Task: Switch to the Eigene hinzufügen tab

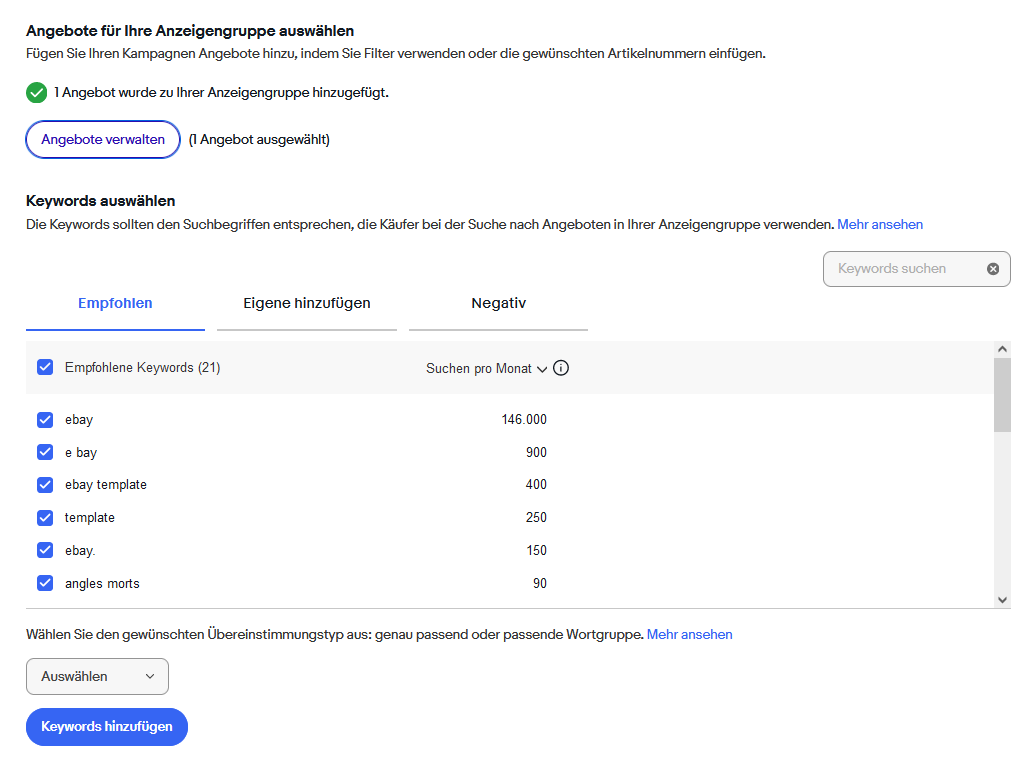Action: (x=307, y=303)
